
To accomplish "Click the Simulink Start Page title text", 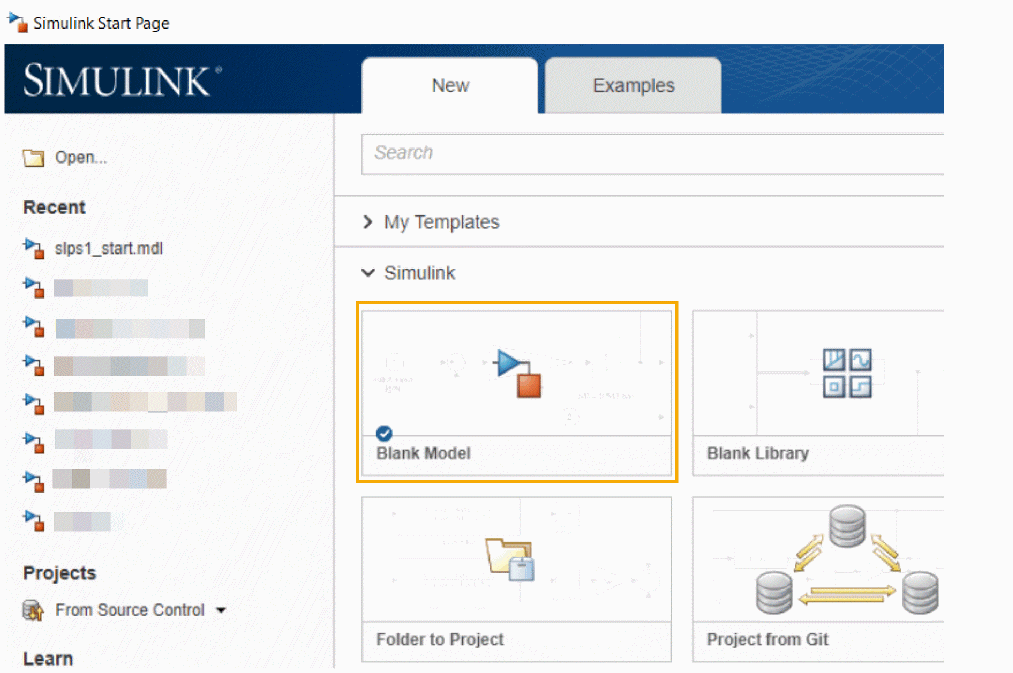I will [x=101, y=23].
